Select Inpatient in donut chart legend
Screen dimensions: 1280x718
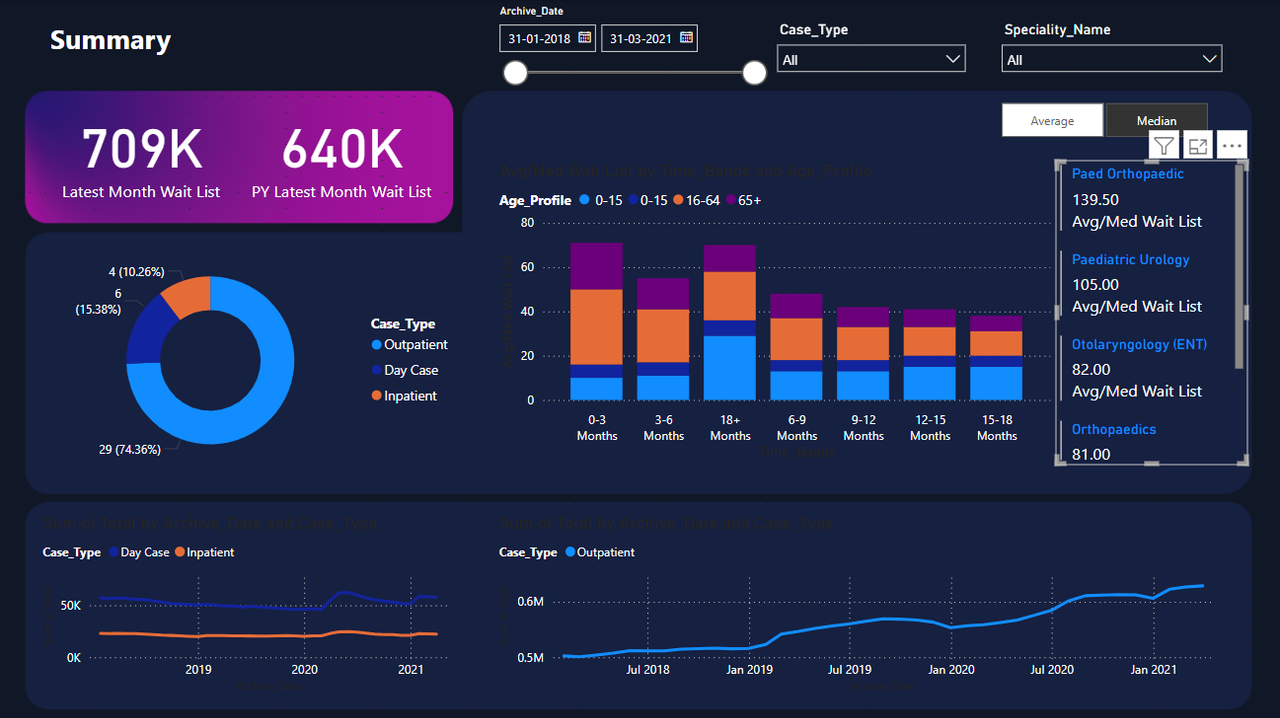click(404, 396)
